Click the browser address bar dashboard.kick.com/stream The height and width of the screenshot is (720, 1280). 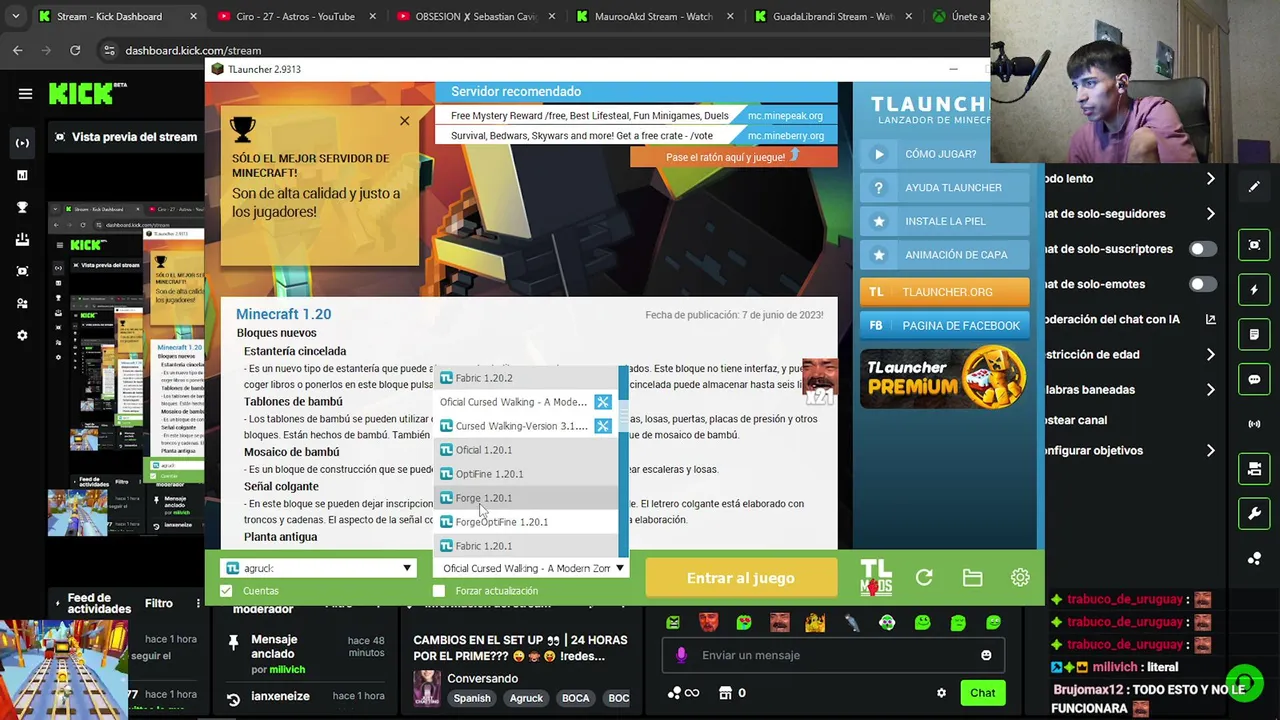click(193, 50)
